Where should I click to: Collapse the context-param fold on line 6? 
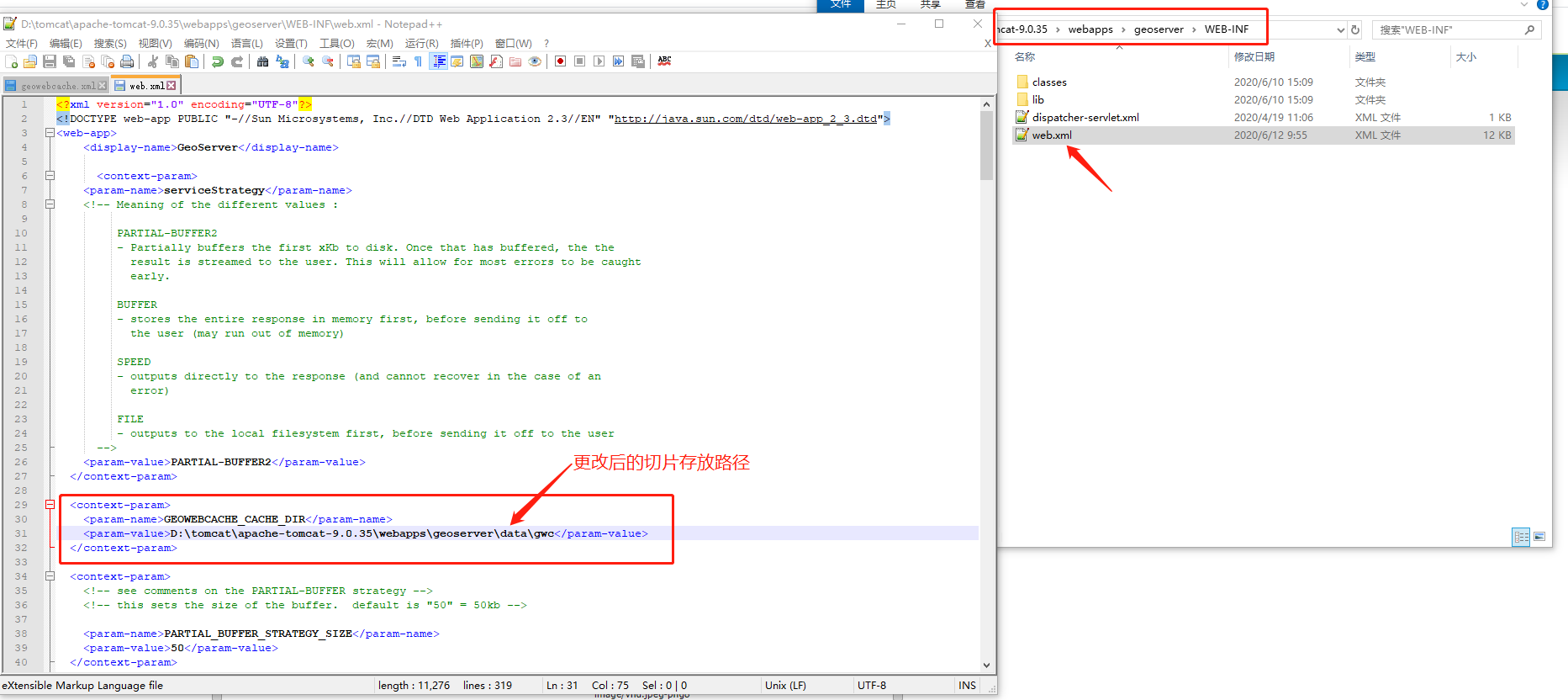coord(50,176)
